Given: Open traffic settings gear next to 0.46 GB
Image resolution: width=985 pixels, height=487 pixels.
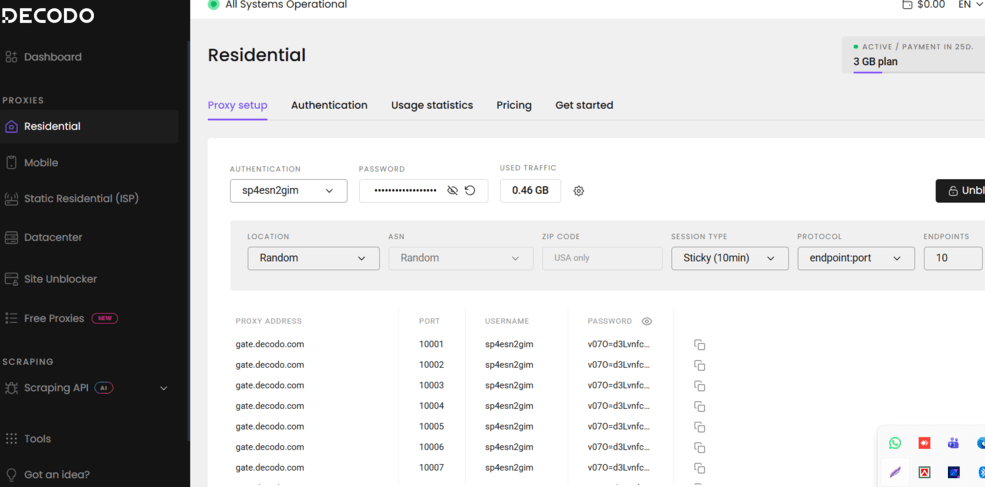Looking at the screenshot, I should point(579,191).
